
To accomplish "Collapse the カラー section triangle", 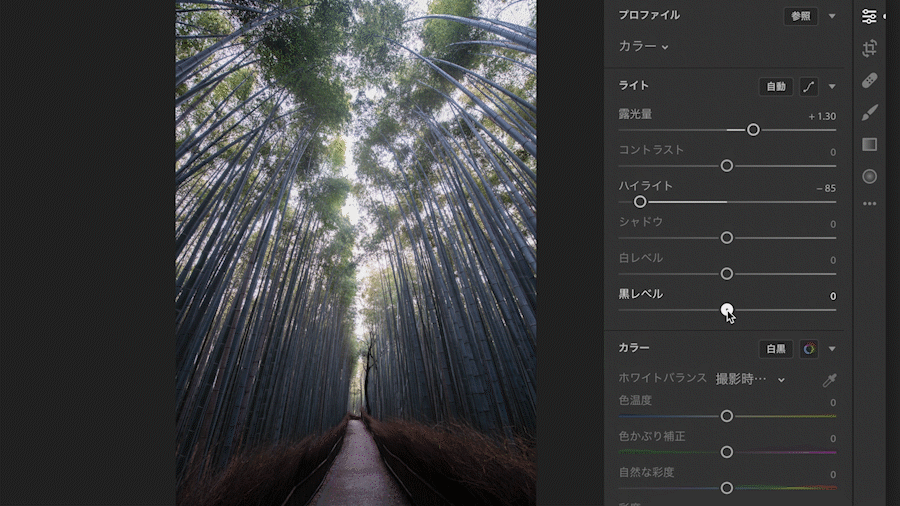I will click(x=832, y=349).
